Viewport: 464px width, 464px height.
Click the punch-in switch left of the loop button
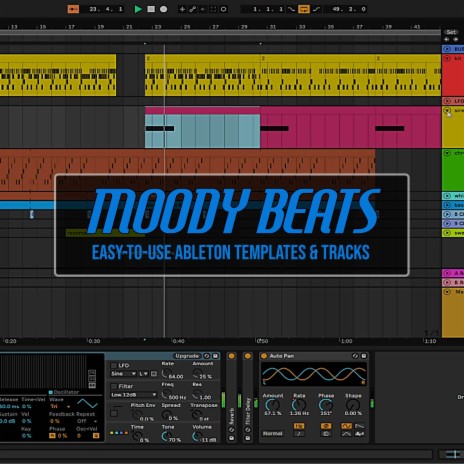pyautogui.click(x=291, y=9)
